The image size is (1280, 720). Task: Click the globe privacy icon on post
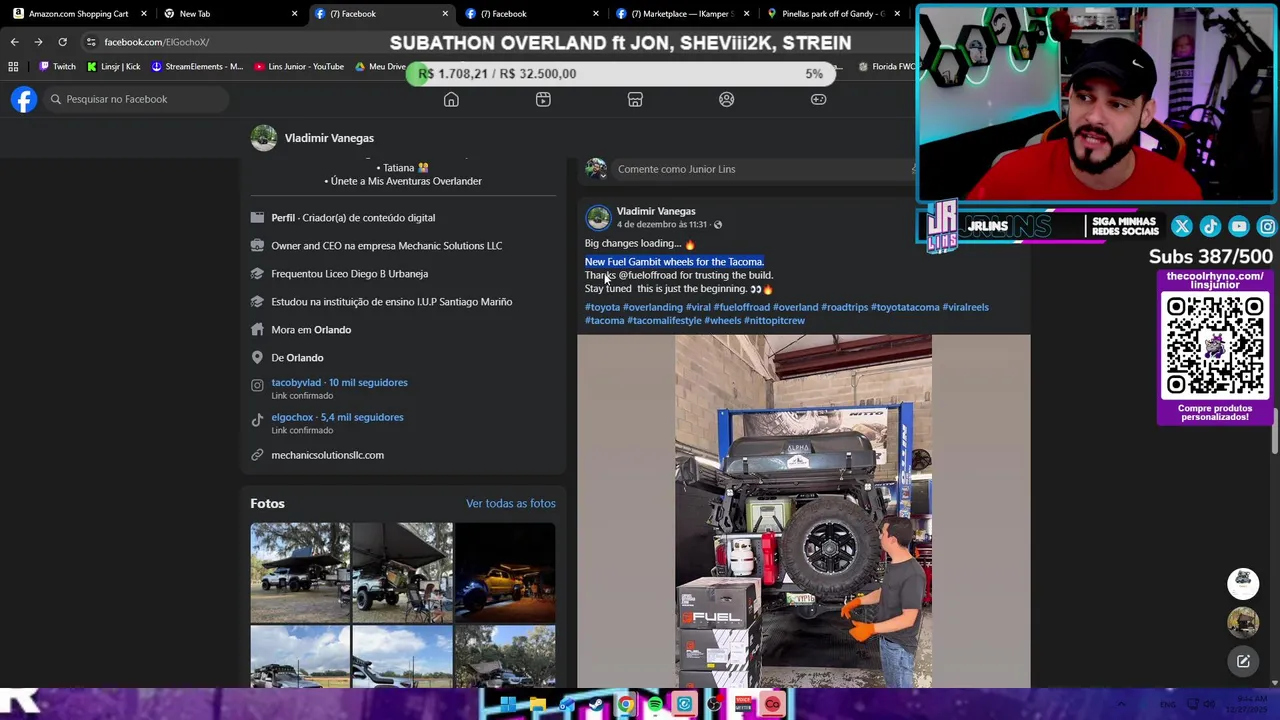point(717,225)
